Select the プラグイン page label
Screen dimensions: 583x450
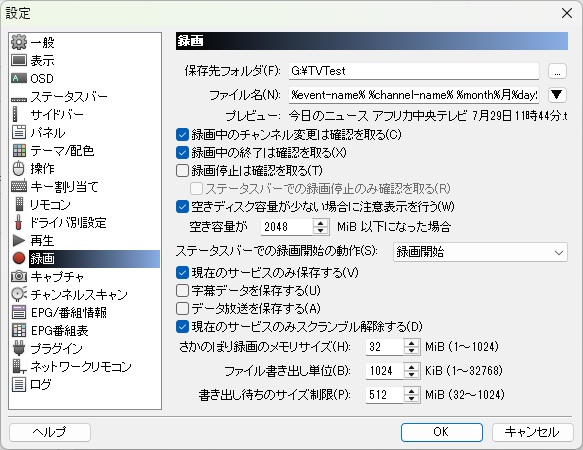tap(57, 348)
